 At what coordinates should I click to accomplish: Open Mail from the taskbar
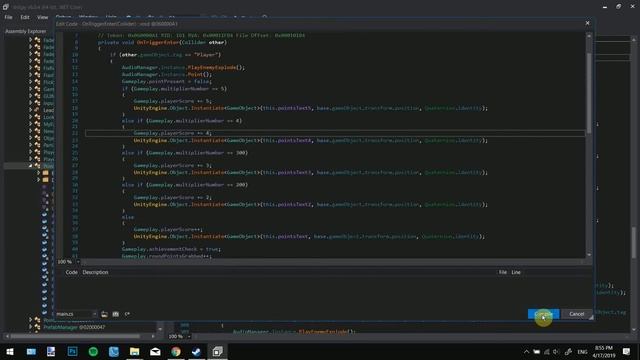[155, 351]
